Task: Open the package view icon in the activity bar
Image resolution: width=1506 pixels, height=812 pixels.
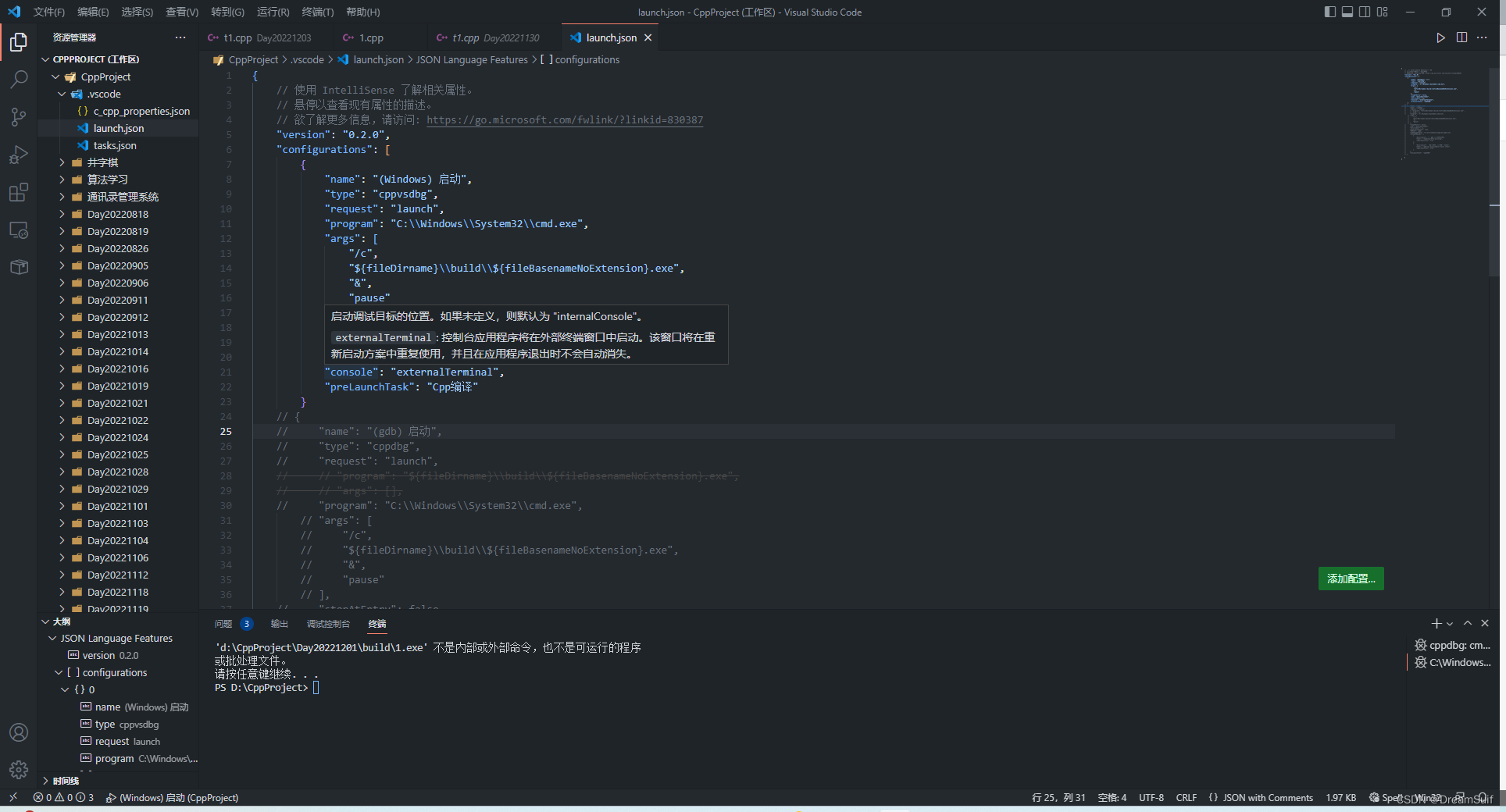Action: point(19,267)
